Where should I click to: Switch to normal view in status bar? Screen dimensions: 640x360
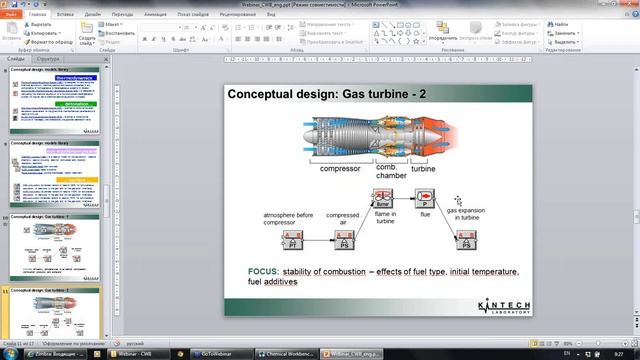[534, 344]
